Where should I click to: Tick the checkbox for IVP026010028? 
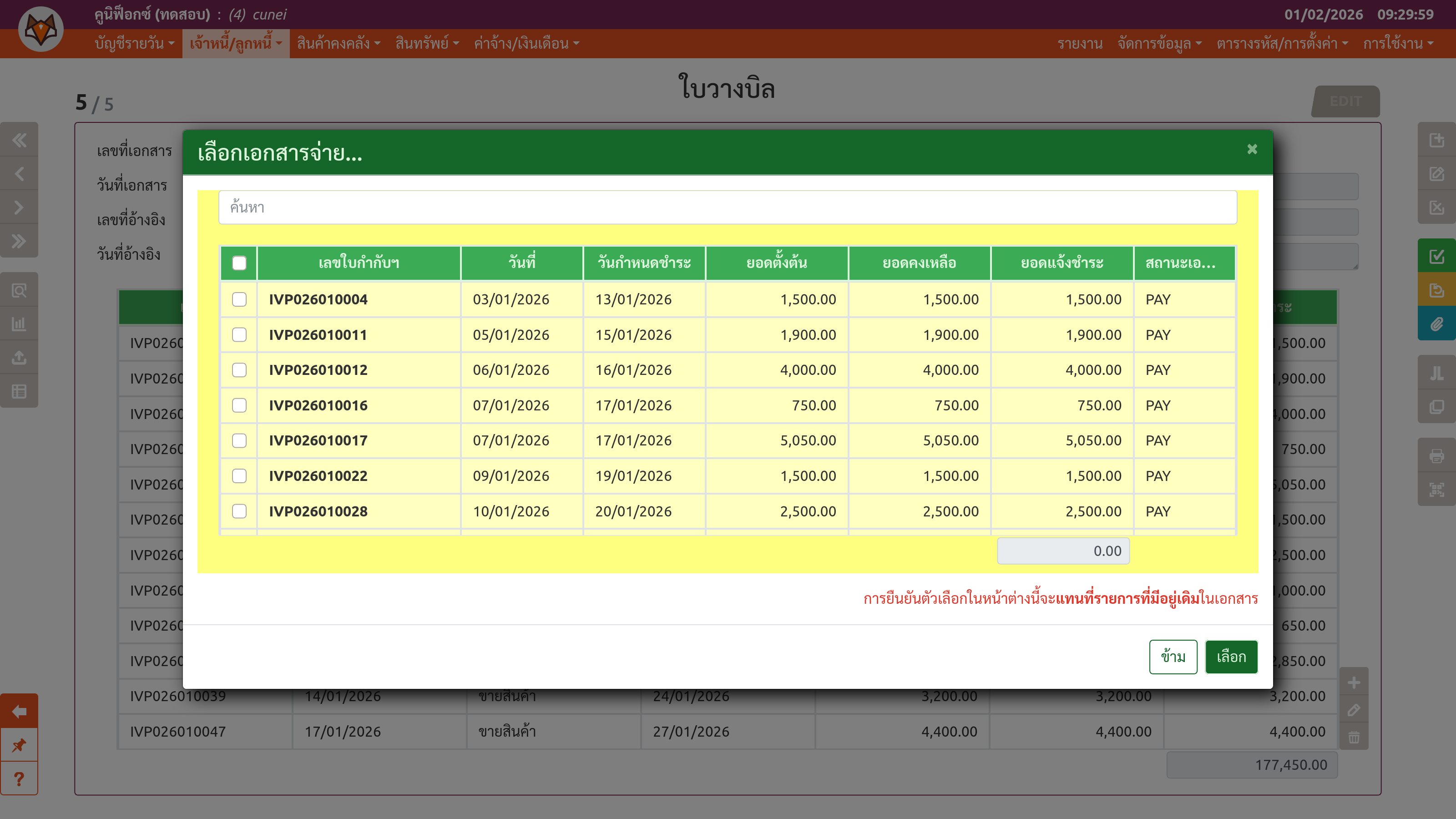(239, 511)
